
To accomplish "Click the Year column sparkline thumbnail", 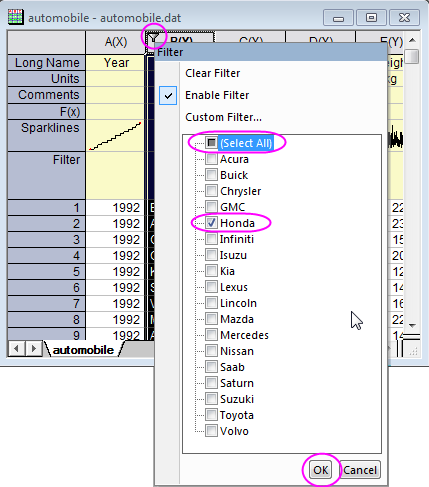I will (x=115, y=136).
